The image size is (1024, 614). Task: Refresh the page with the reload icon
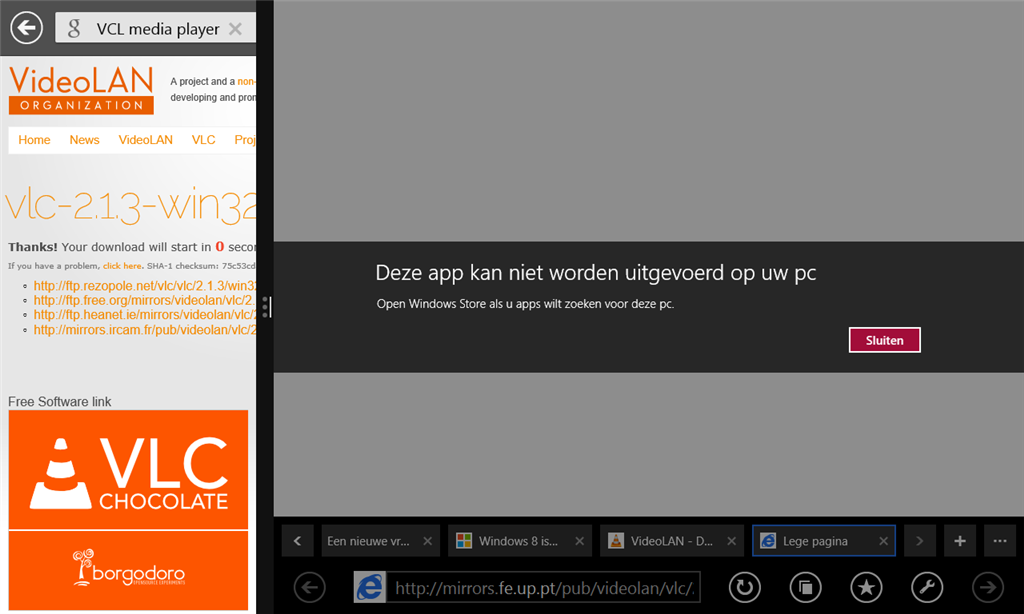tap(744, 588)
